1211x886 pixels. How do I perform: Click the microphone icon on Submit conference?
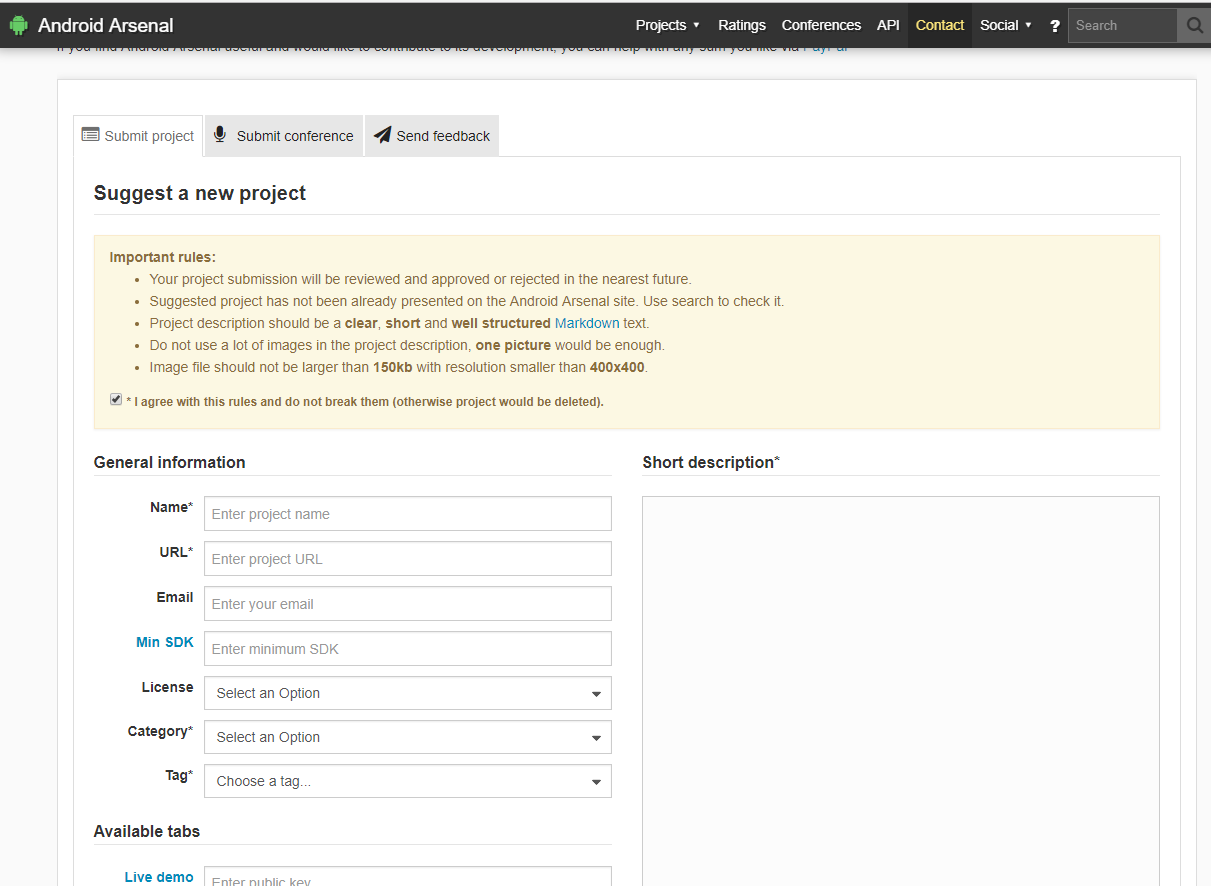[x=220, y=135]
